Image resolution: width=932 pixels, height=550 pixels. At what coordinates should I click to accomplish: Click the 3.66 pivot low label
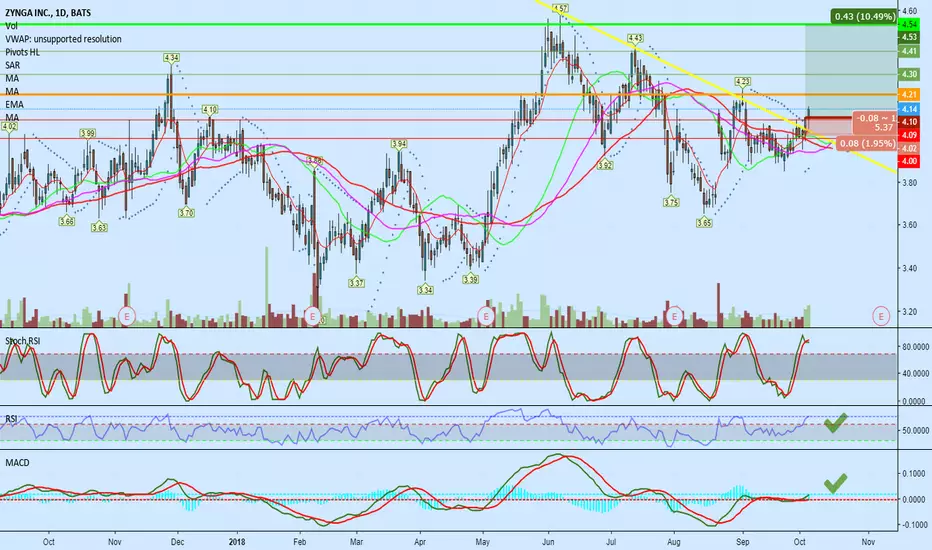pyautogui.click(x=67, y=221)
